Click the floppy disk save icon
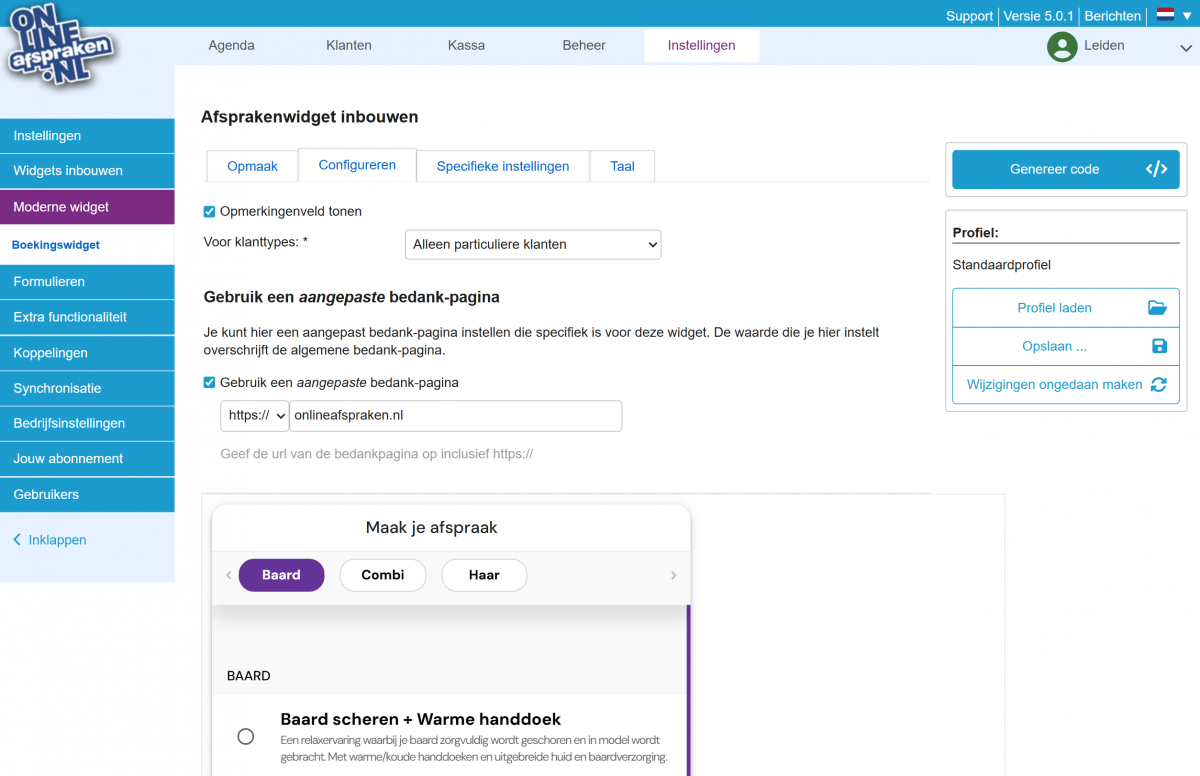Image resolution: width=1200 pixels, height=776 pixels. [x=1159, y=346]
